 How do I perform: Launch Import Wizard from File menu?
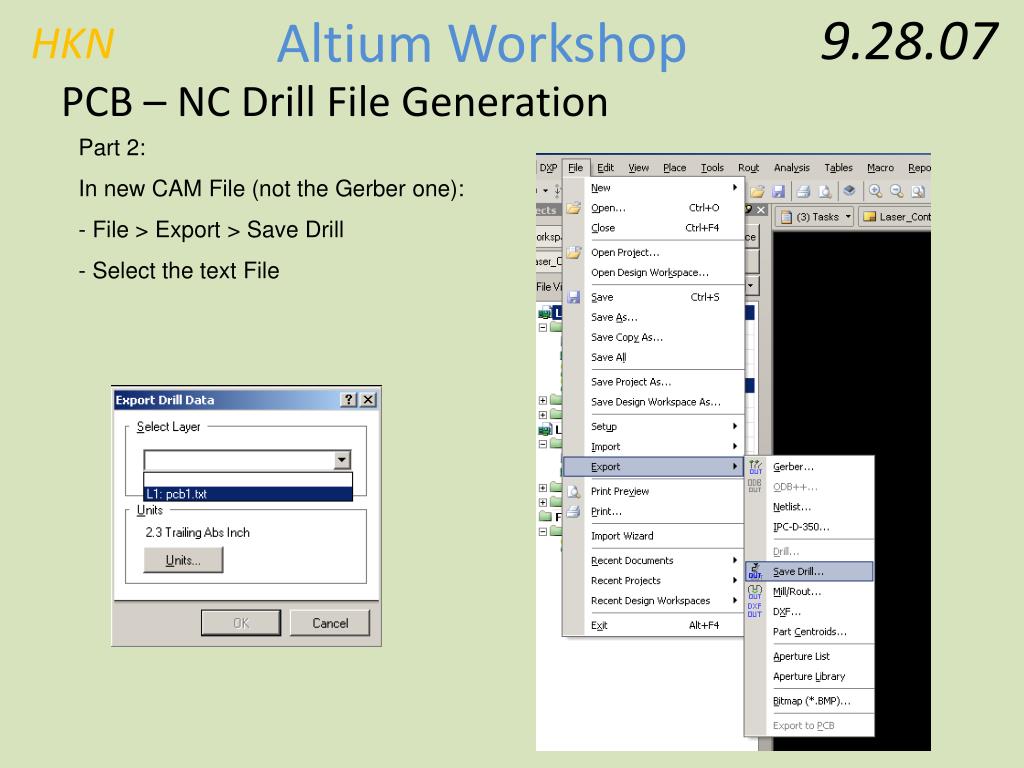[654, 536]
